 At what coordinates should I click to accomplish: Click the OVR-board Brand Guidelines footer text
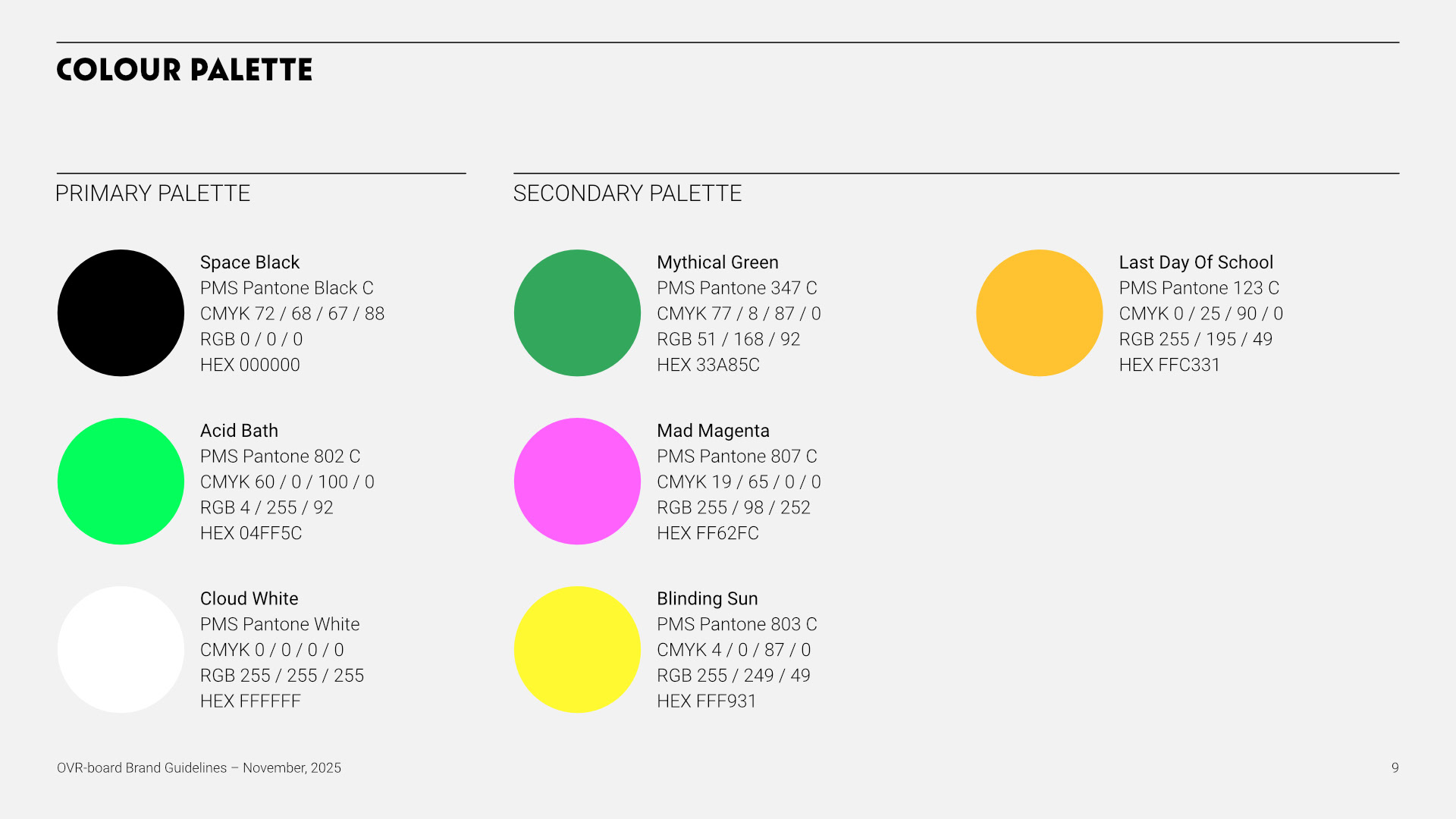(x=199, y=767)
